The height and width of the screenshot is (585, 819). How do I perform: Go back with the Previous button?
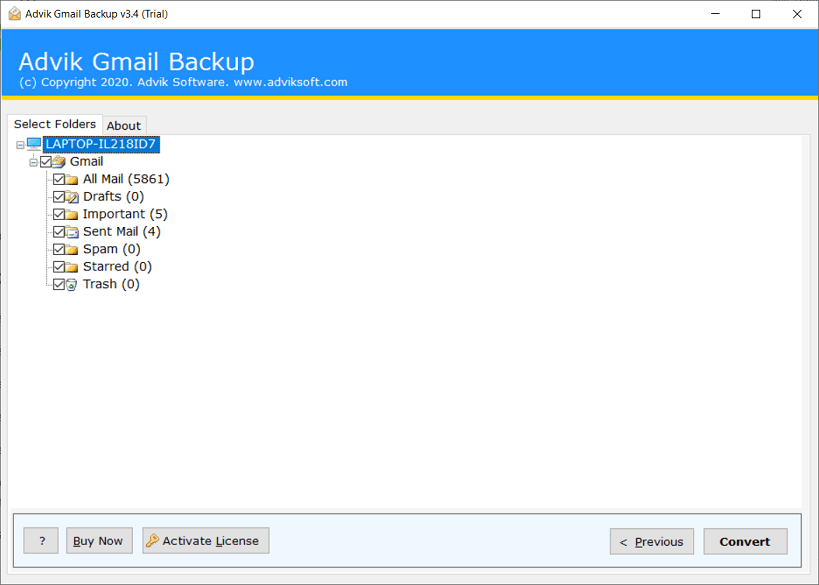click(652, 542)
